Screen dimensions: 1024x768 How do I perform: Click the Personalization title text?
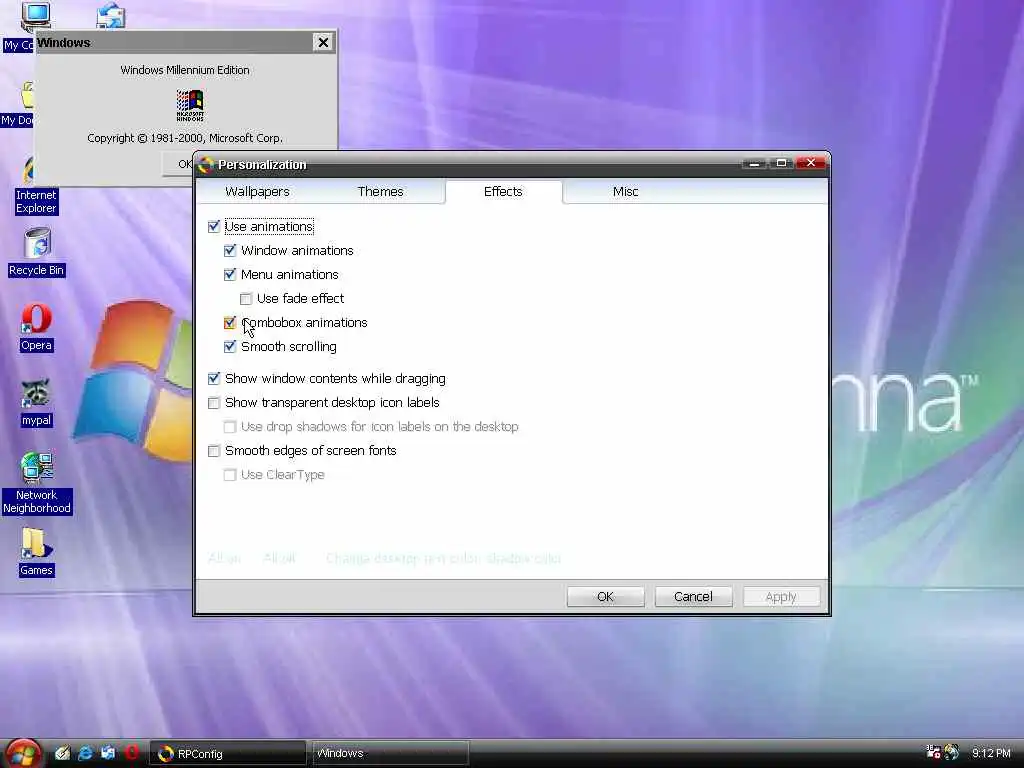pos(262,165)
